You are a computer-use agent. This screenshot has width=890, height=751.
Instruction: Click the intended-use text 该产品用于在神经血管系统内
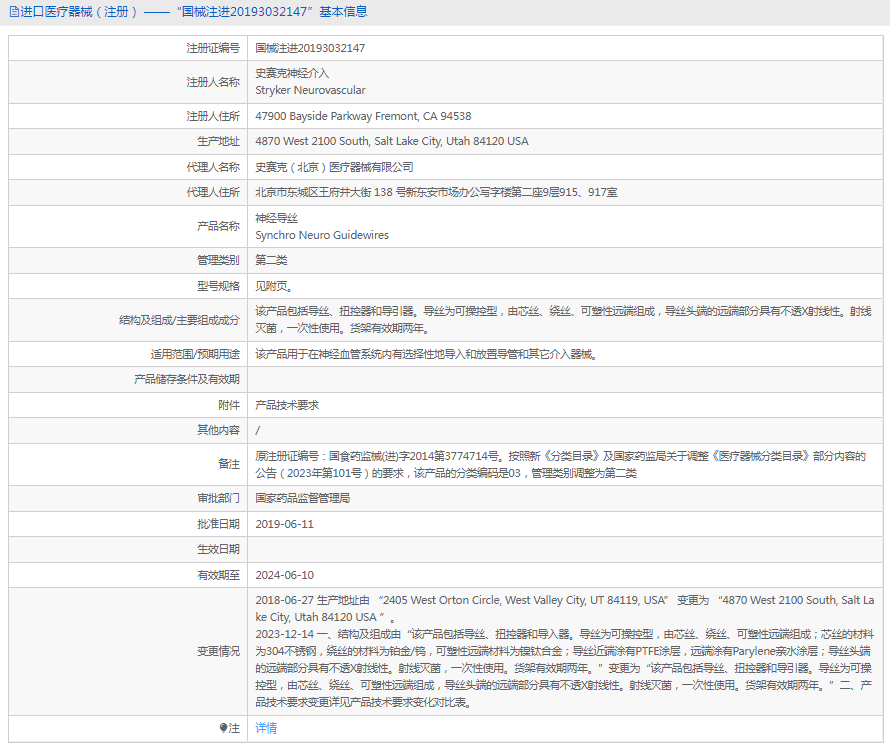click(x=426, y=355)
